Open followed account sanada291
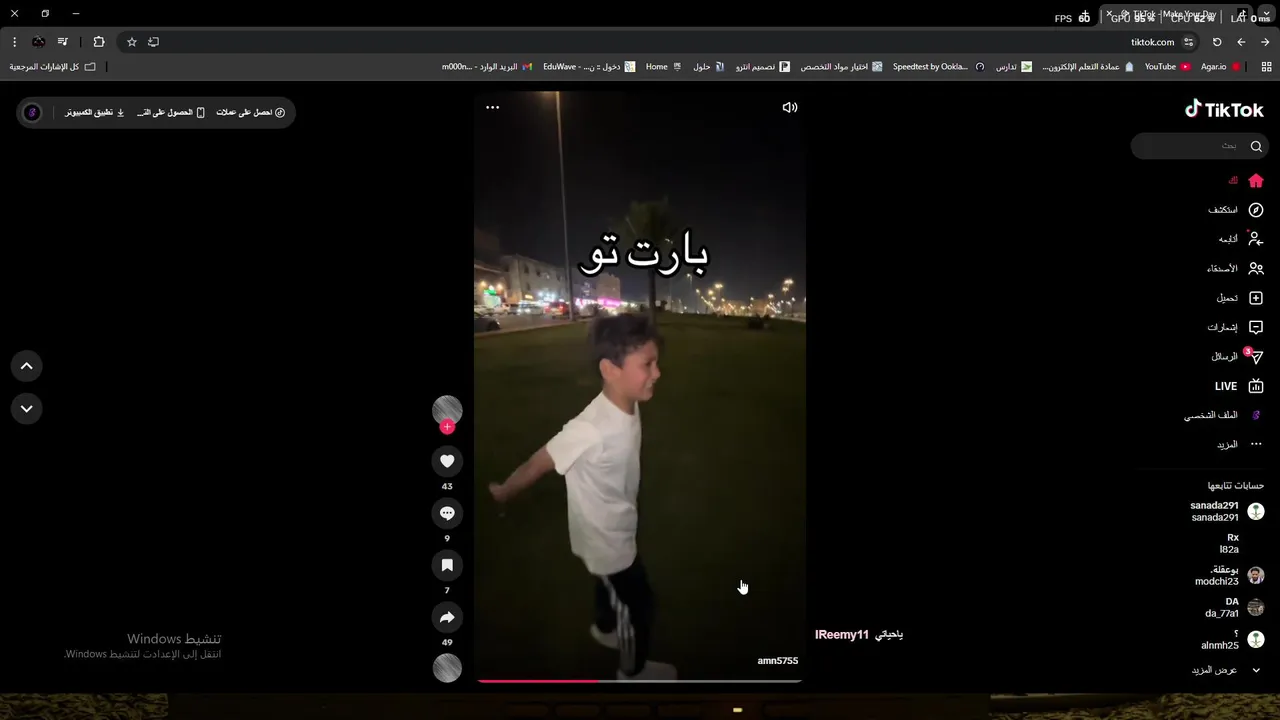Viewport: 1280px width, 720px height. point(1227,511)
